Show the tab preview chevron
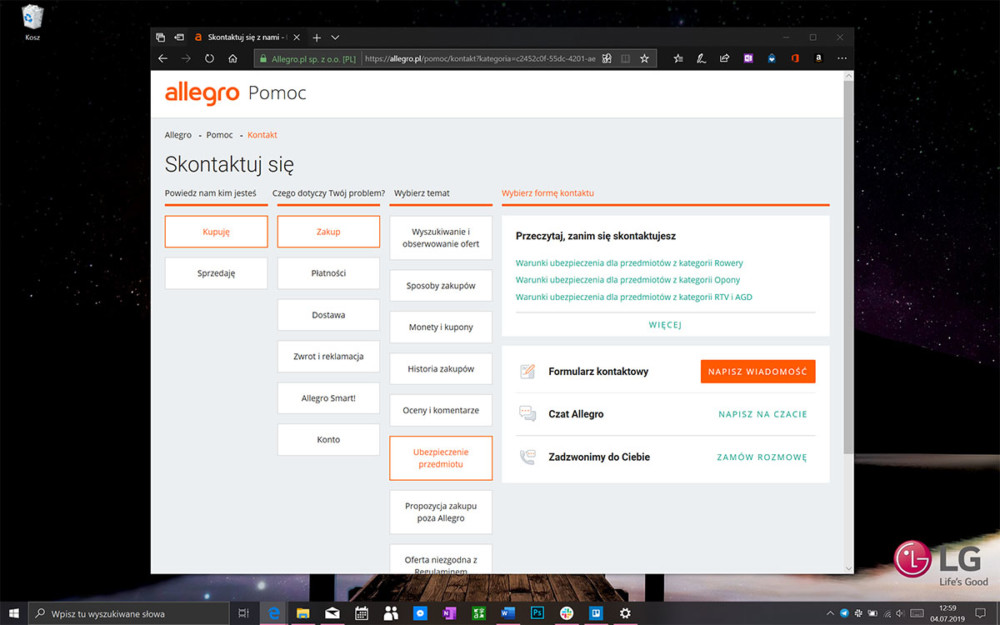 [335, 38]
